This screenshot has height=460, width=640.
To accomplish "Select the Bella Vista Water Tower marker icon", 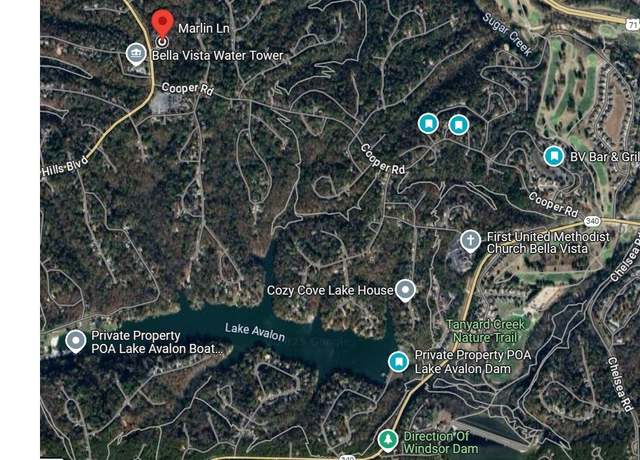I will (x=136, y=54).
